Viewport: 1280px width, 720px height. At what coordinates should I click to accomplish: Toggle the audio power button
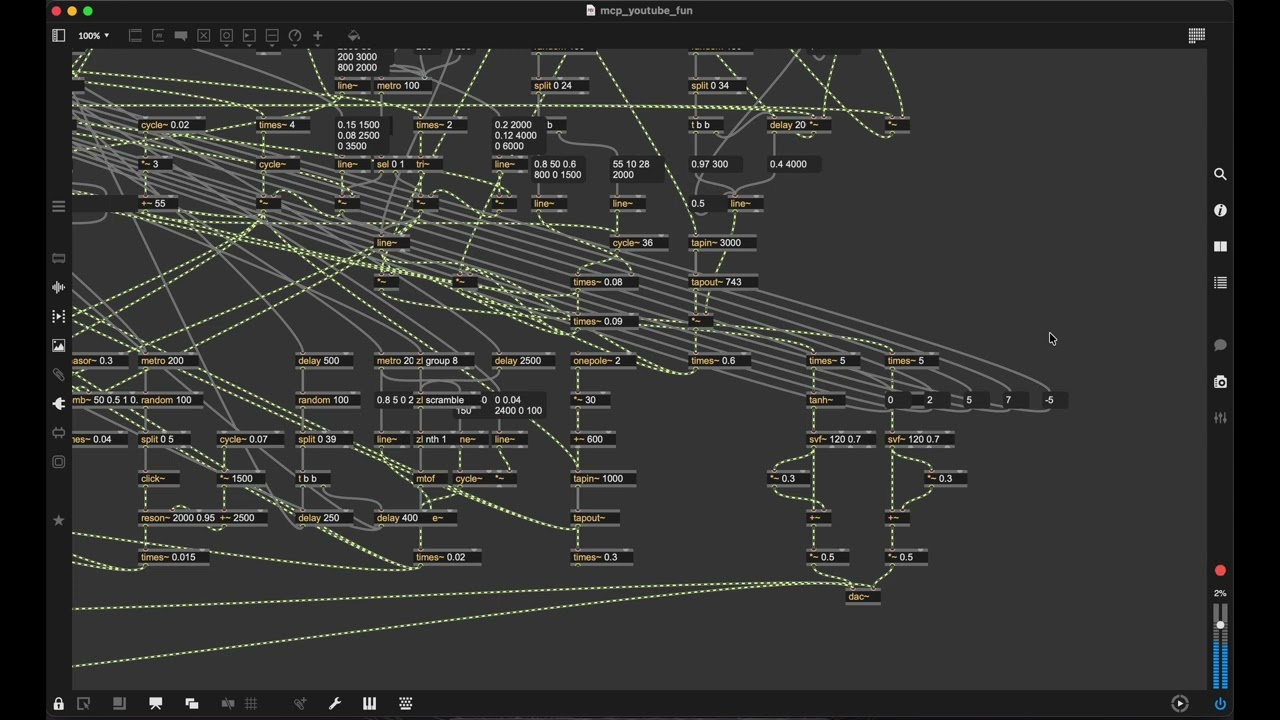pyautogui.click(x=1220, y=704)
